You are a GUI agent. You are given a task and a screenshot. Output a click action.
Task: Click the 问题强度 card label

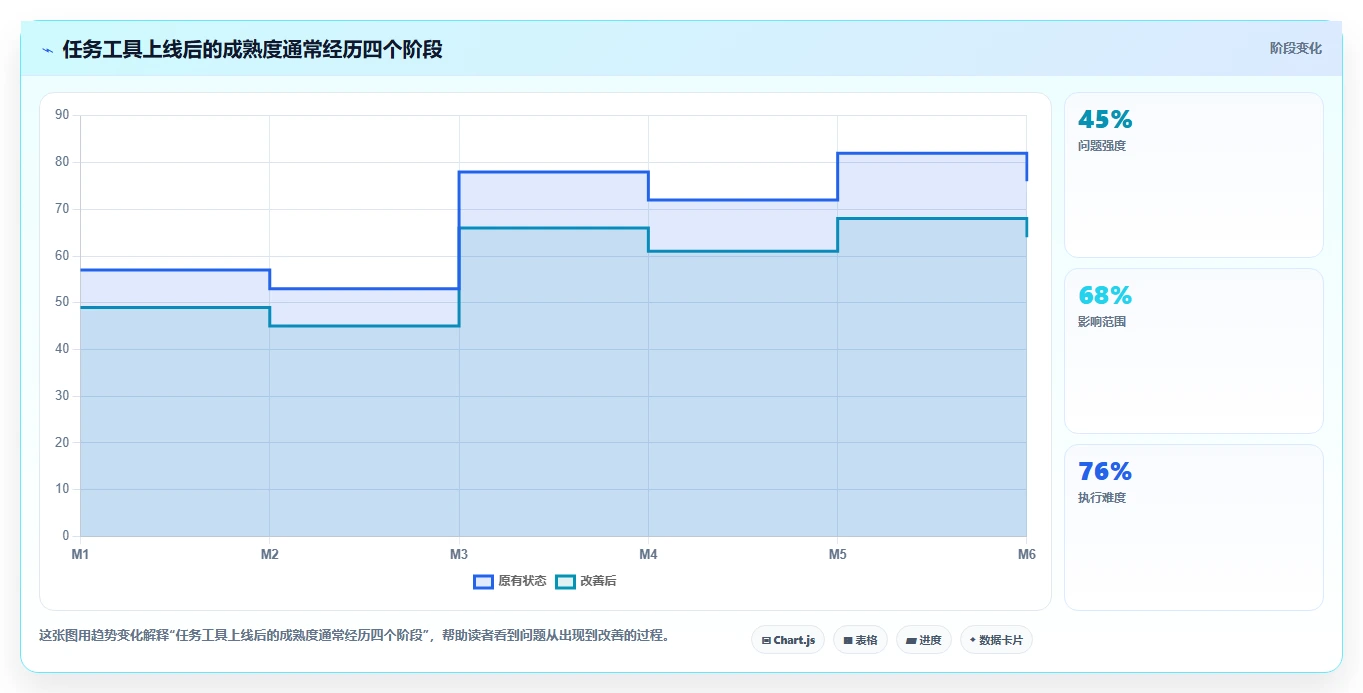1102,146
